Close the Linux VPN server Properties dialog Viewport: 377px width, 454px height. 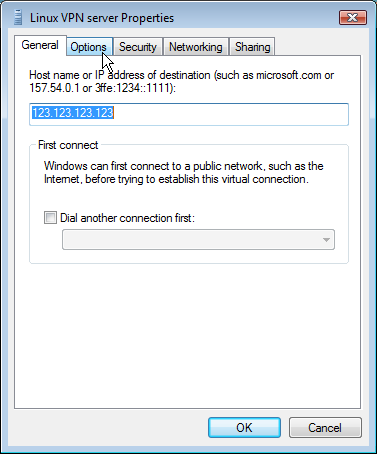(x=353, y=17)
